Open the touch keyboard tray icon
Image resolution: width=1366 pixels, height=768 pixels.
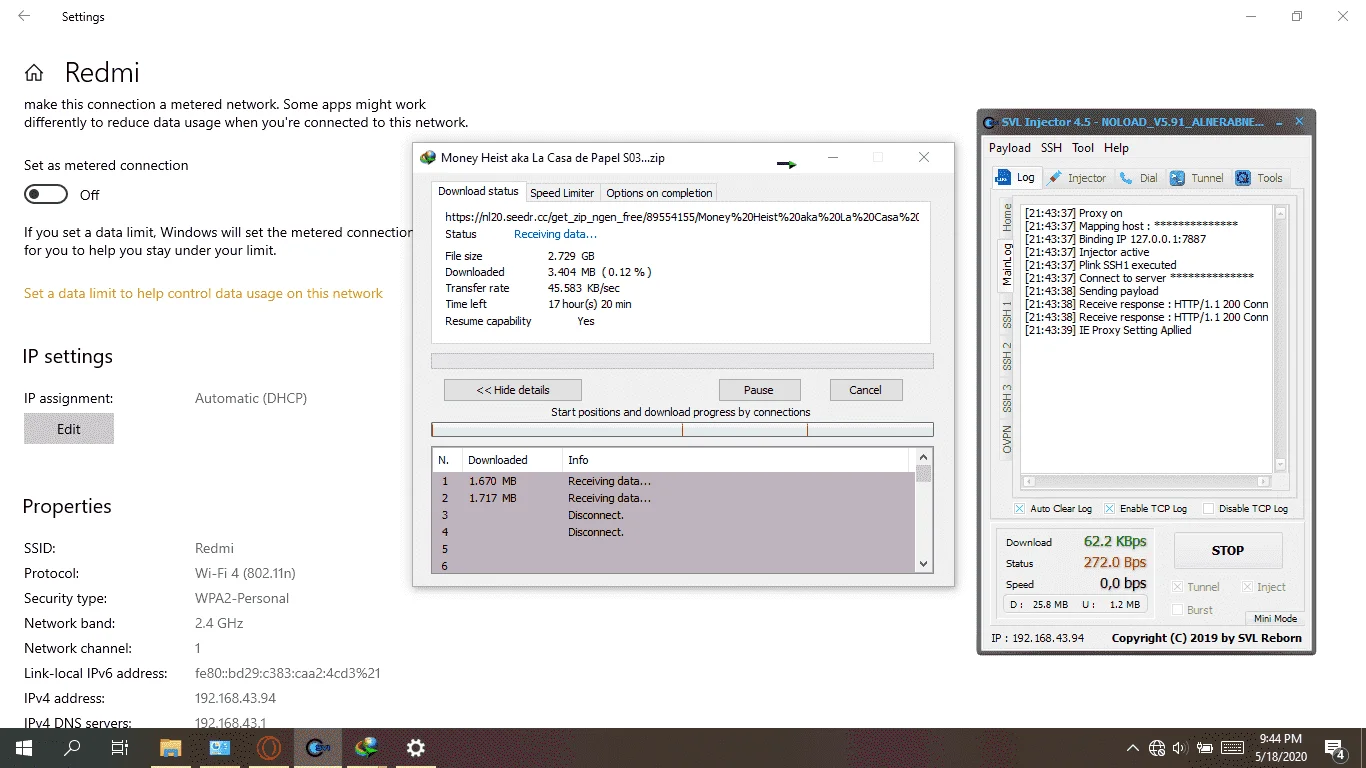[1232, 748]
